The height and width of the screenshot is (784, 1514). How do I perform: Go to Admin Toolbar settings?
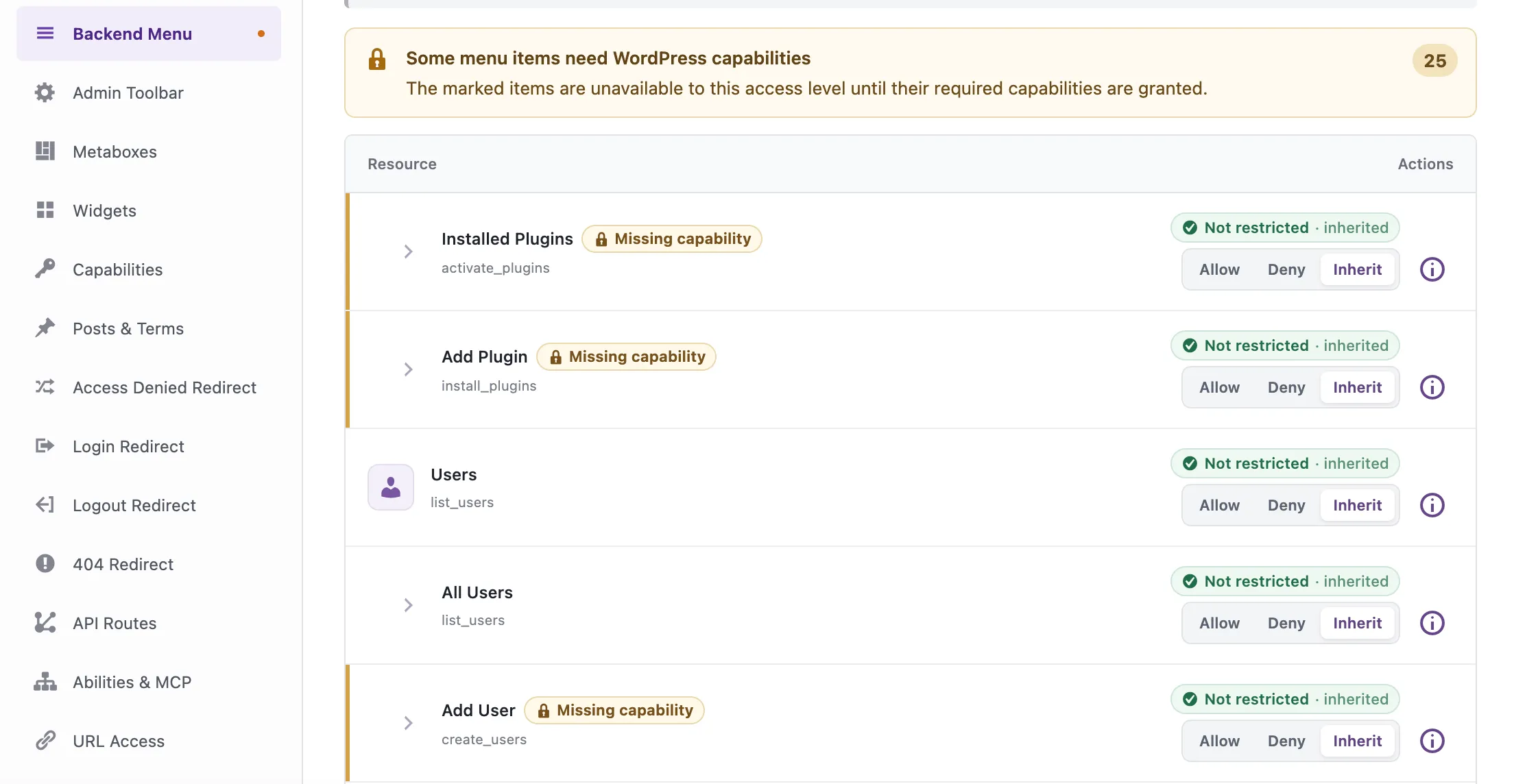149,93
